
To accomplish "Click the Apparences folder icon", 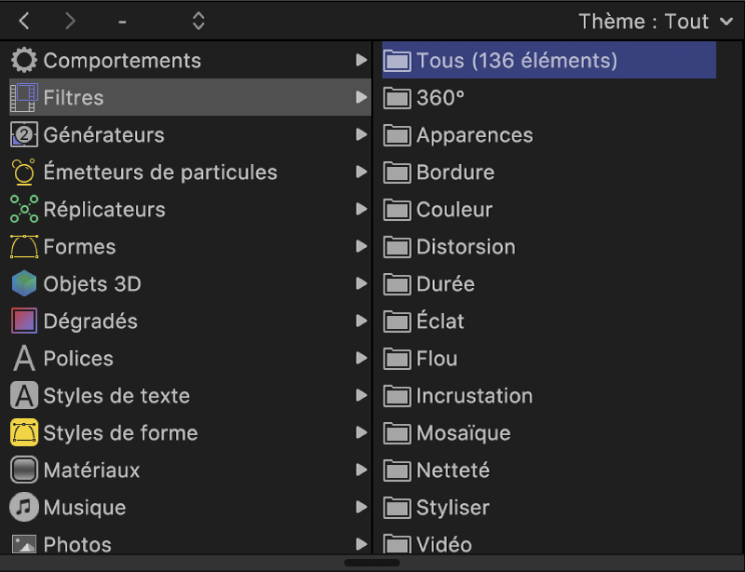I will (397, 135).
